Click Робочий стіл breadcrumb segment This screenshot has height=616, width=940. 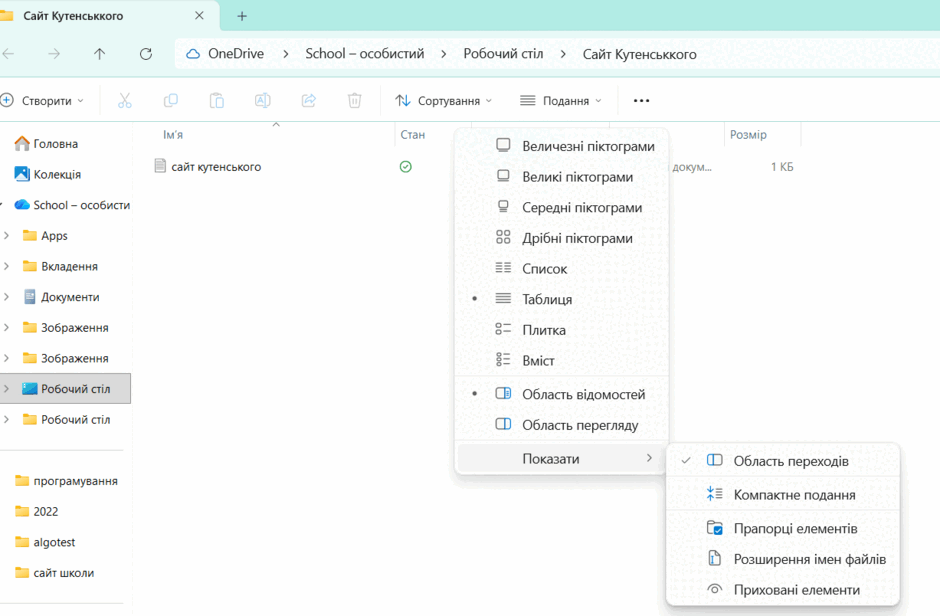[x=503, y=54]
